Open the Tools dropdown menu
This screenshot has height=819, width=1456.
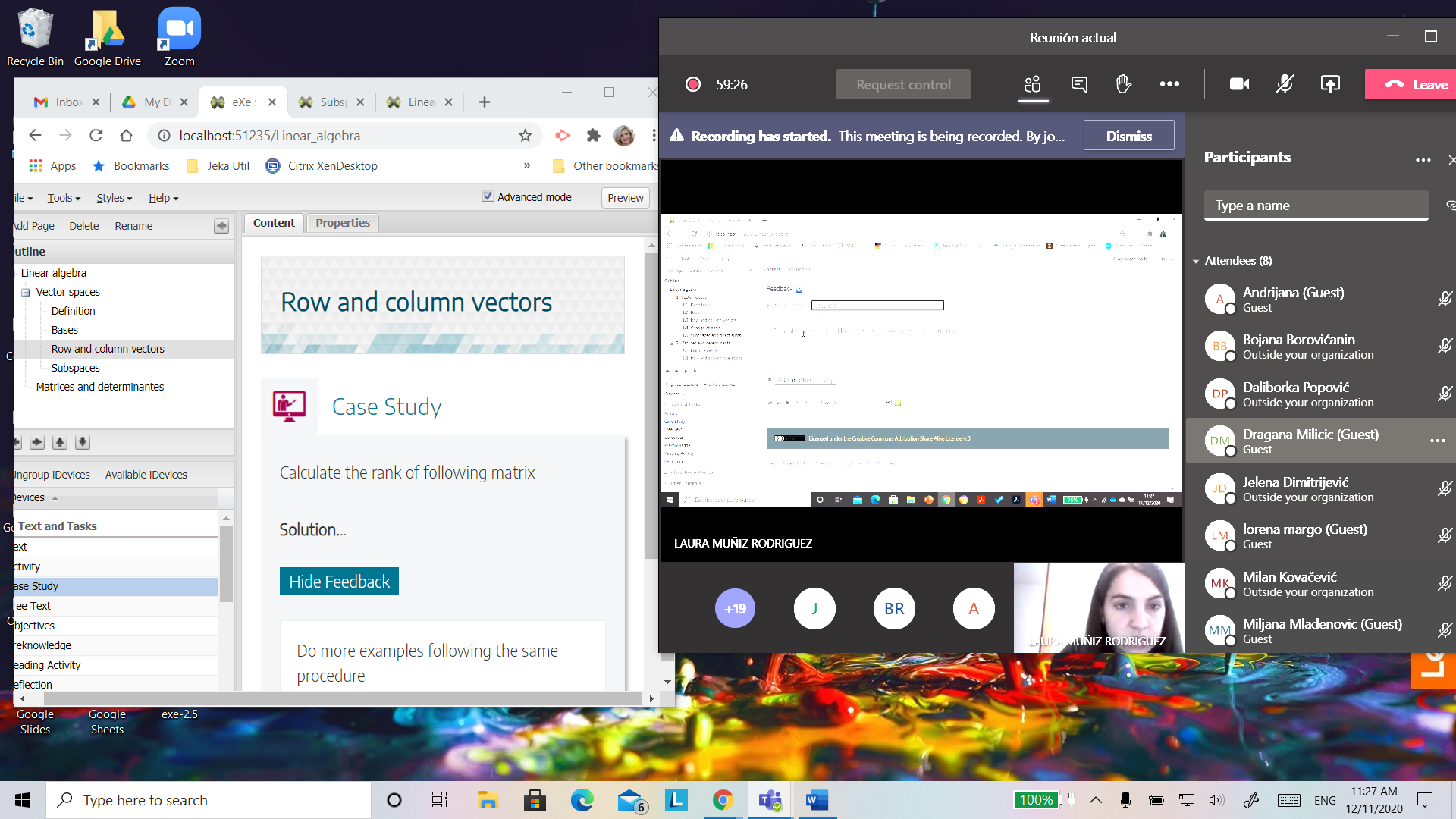pyautogui.click(x=64, y=198)
